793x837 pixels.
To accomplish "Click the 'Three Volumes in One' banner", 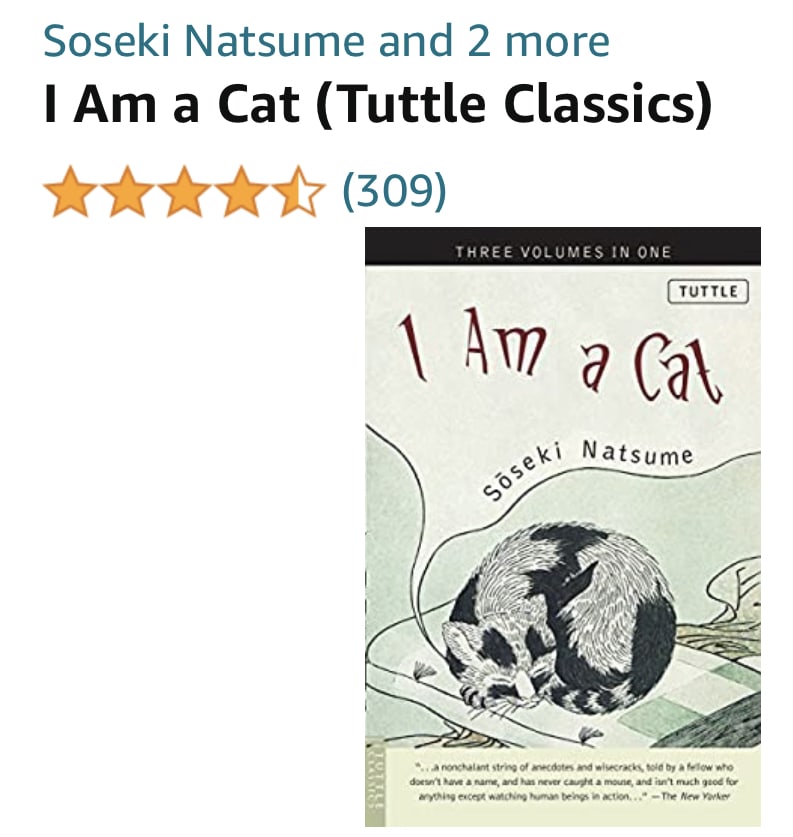I will pos(562,251).
